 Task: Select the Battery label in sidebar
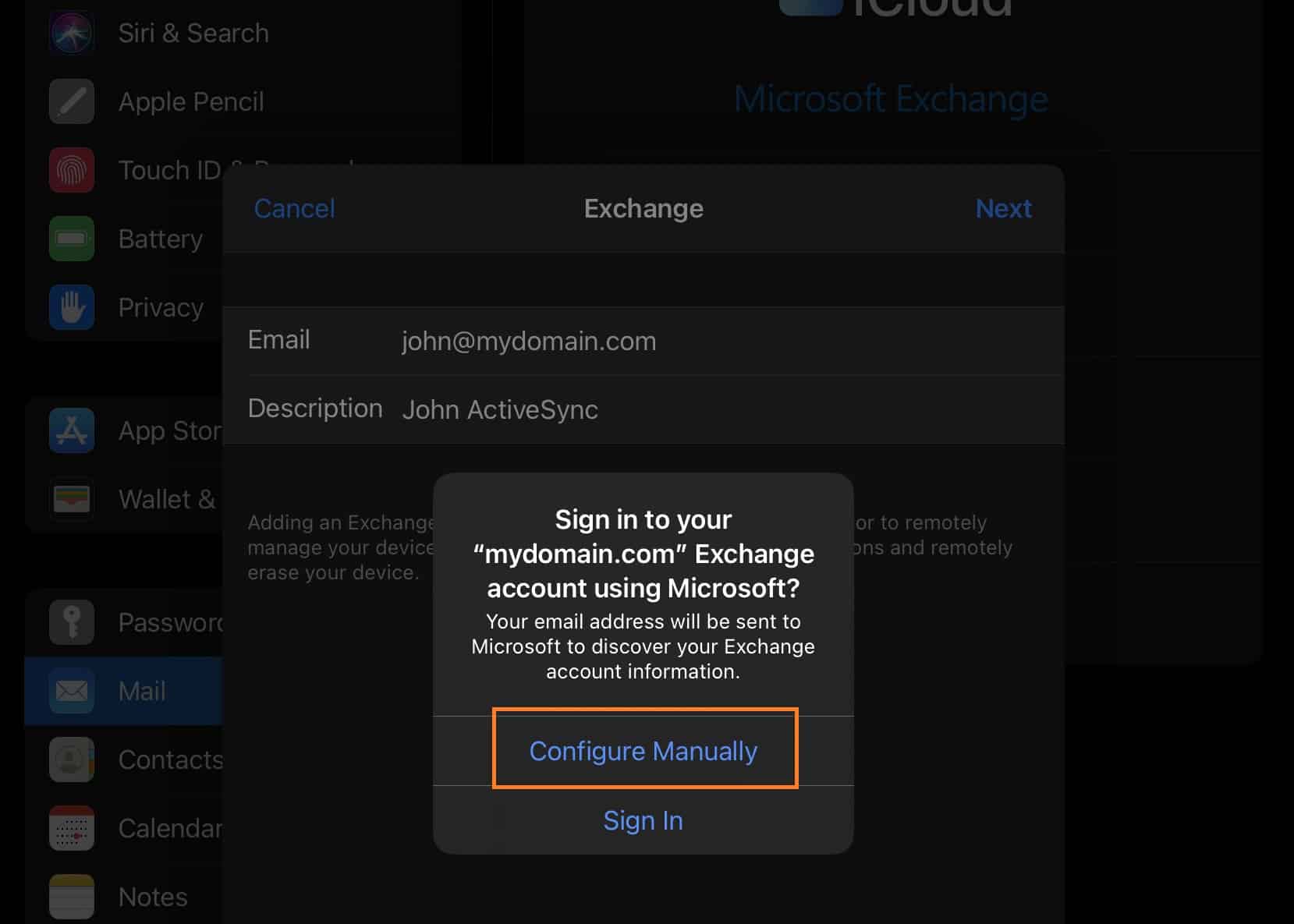[x=160, y=239]
